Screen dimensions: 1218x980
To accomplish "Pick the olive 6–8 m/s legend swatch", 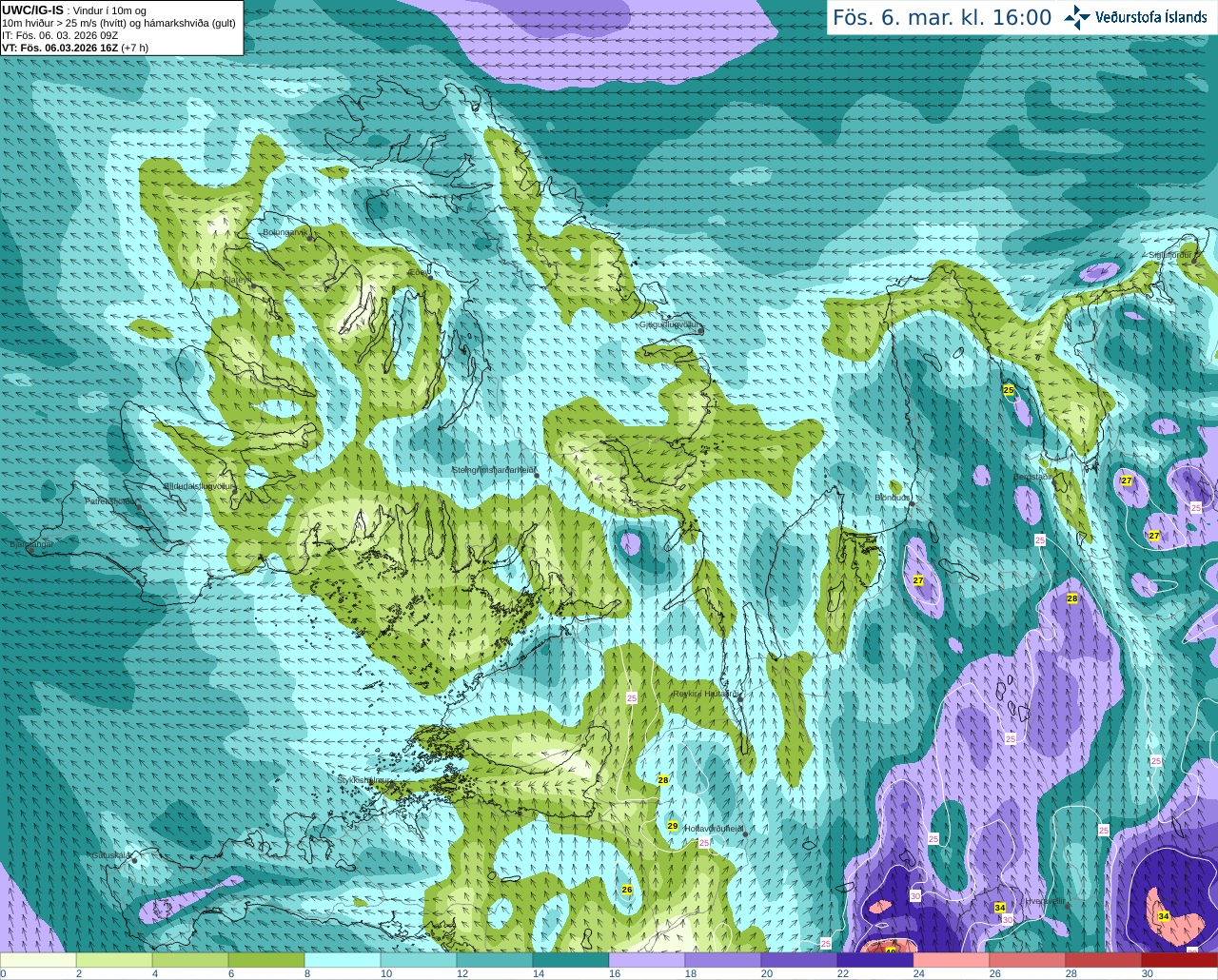I will pyautogui.click(x=266, y=960).
